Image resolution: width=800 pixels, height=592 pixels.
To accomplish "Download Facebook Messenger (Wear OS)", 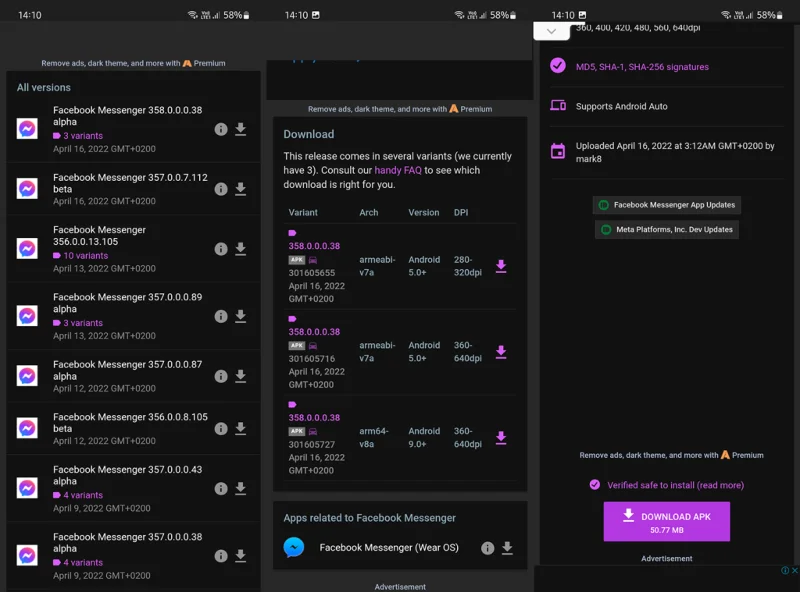I will (x=507, y=548).
